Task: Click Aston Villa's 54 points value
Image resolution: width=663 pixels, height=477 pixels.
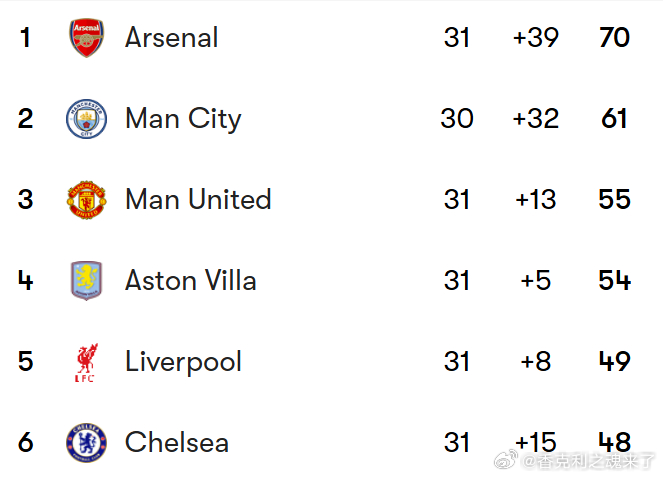Action: tap(614, 281)
